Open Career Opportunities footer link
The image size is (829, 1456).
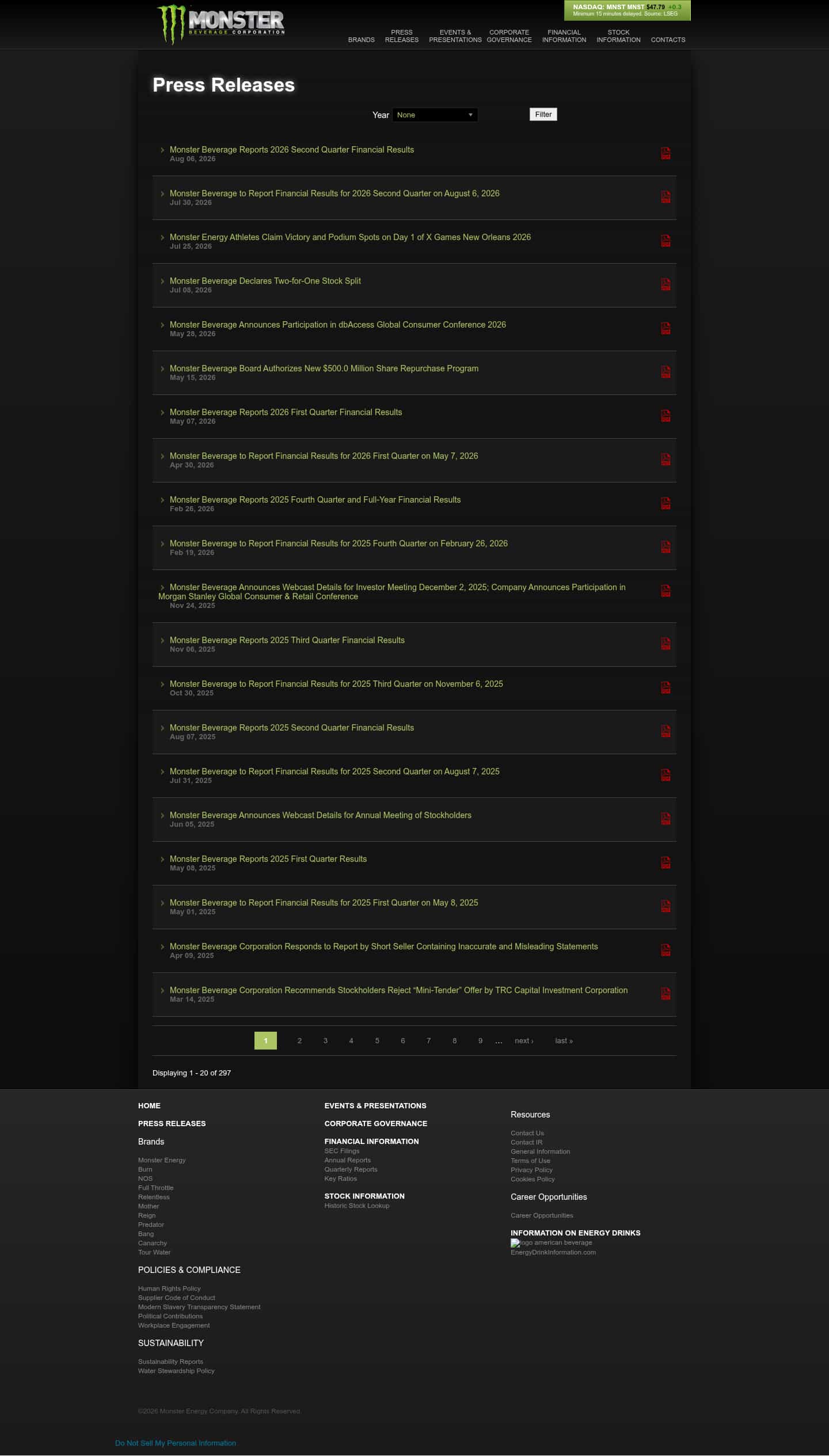coord(542,1215)
